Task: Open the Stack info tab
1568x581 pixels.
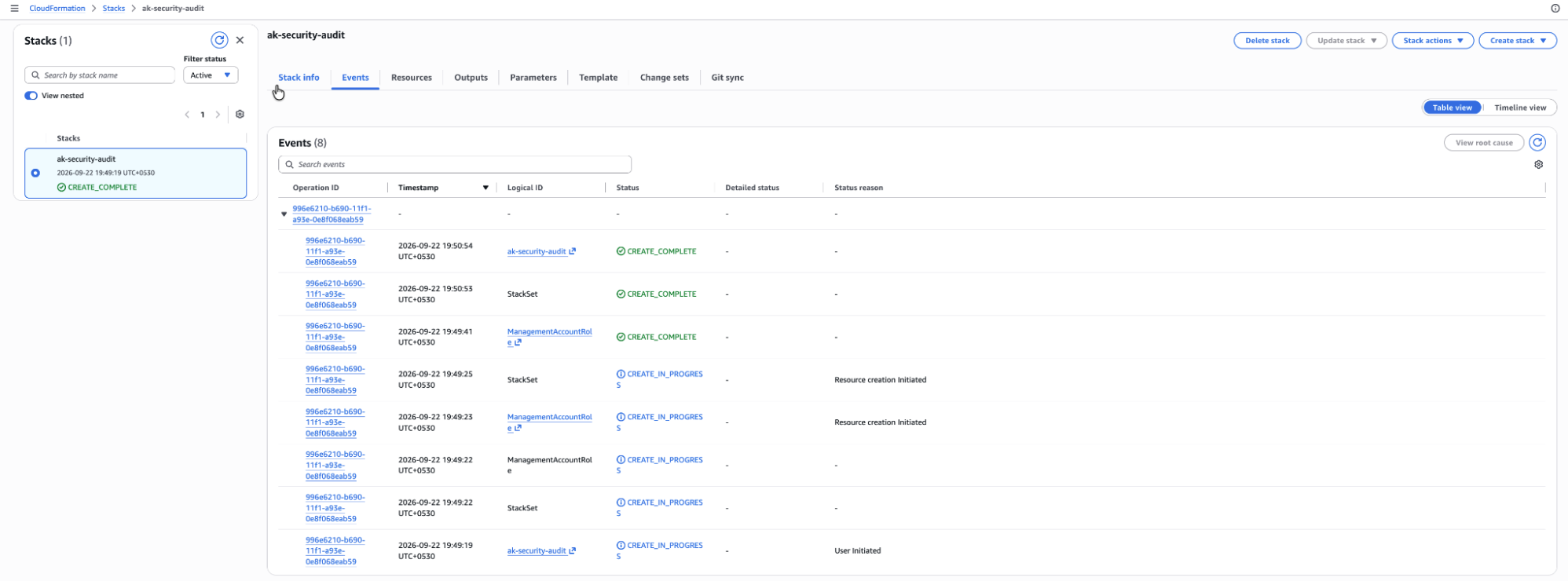Action: [x=299, y=78]
